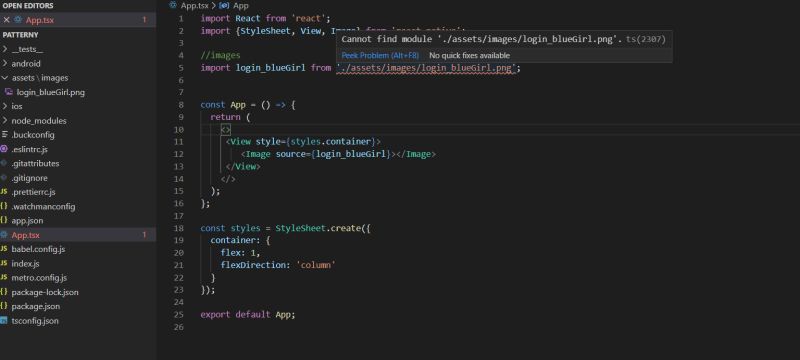Open the .gitignore file
This screenshot has height=360, width=800.
click(x=29, y=178)
